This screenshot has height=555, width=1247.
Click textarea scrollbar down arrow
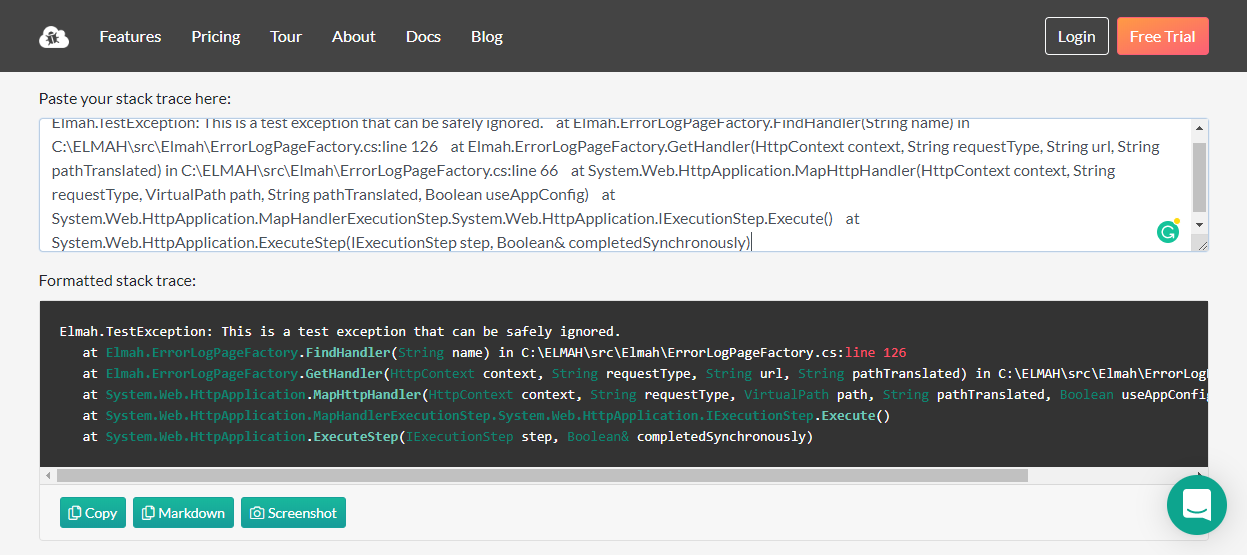[x=1200, y=225]
